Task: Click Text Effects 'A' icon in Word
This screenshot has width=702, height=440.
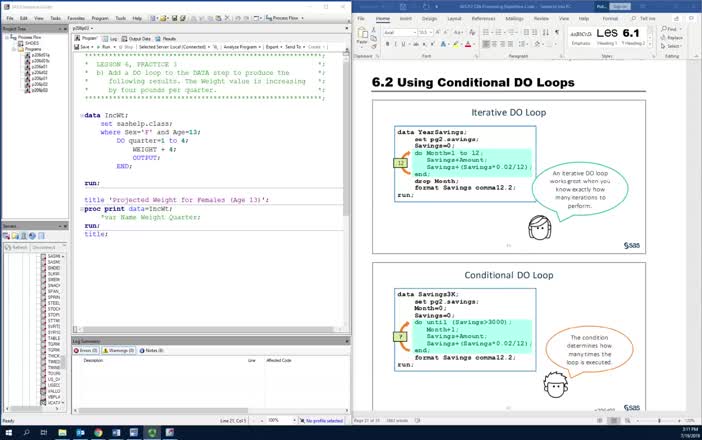Action: click(x=443, y=44)
